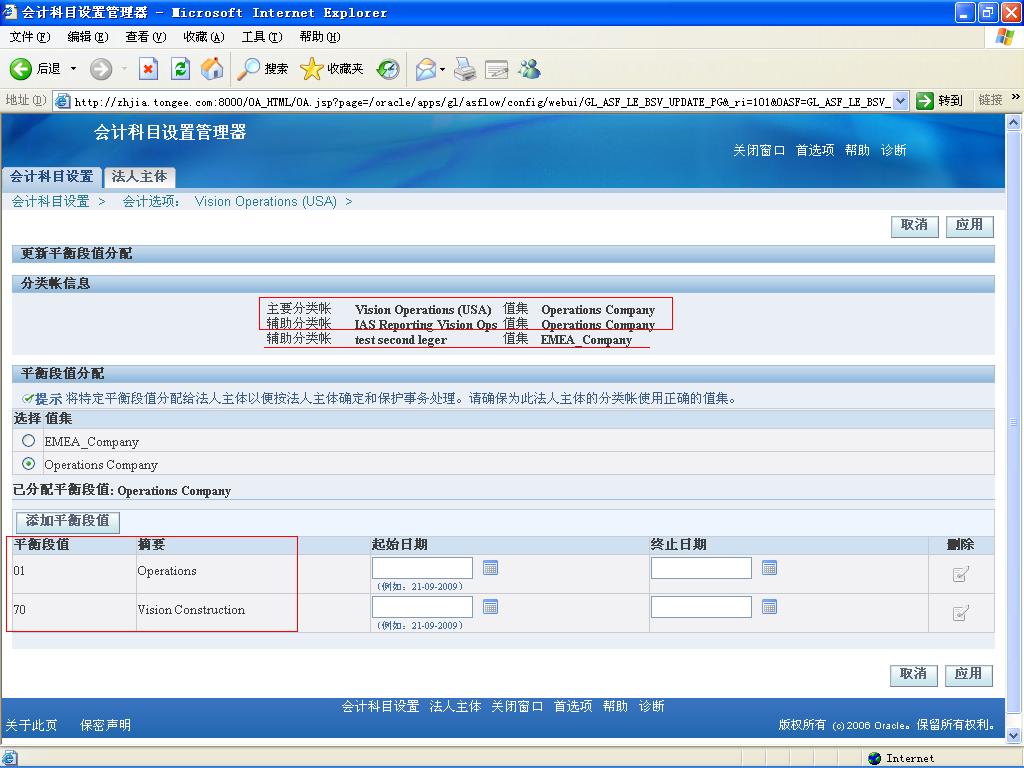Open the 帮助(H) menu

tap(320, 37)
